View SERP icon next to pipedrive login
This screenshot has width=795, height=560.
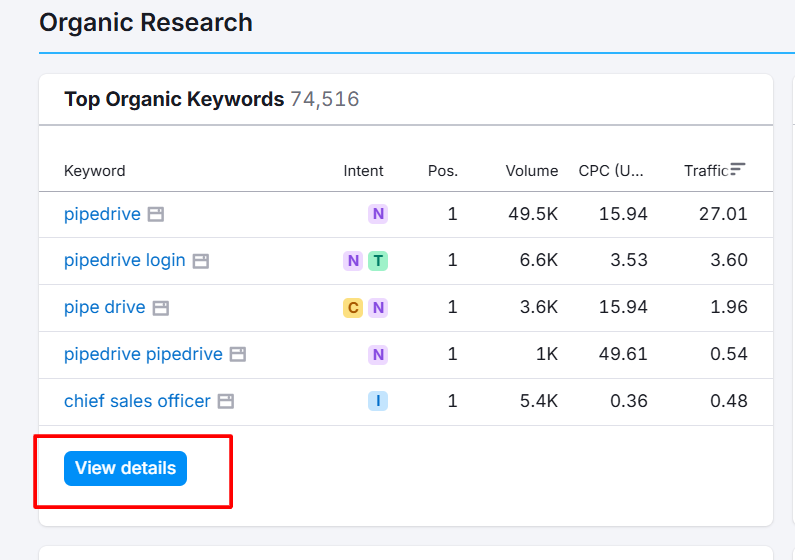pos(201,261)
